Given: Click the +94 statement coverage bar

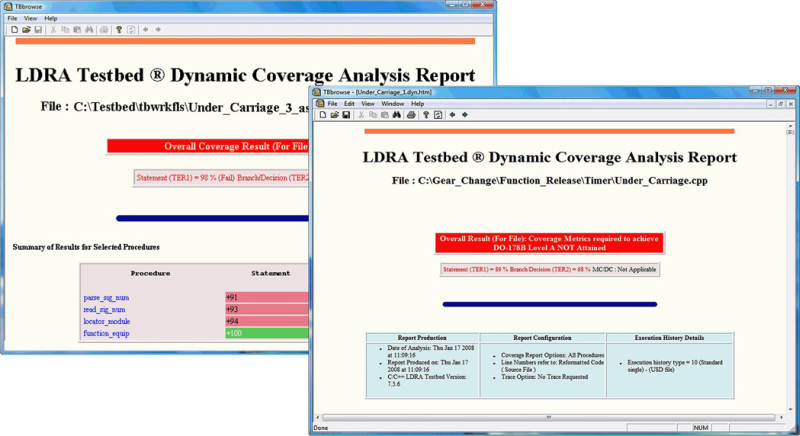Looking at the screenshot, I should coord(267,321).
